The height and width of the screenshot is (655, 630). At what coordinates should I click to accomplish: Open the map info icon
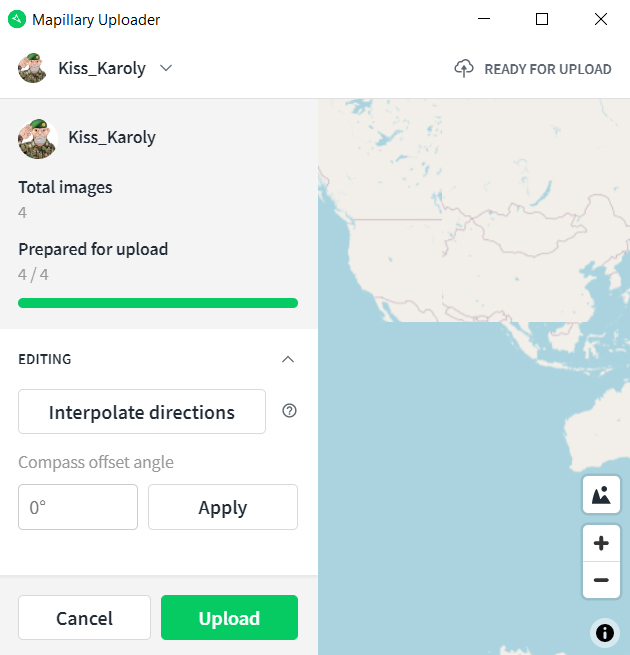coord(605,633)
